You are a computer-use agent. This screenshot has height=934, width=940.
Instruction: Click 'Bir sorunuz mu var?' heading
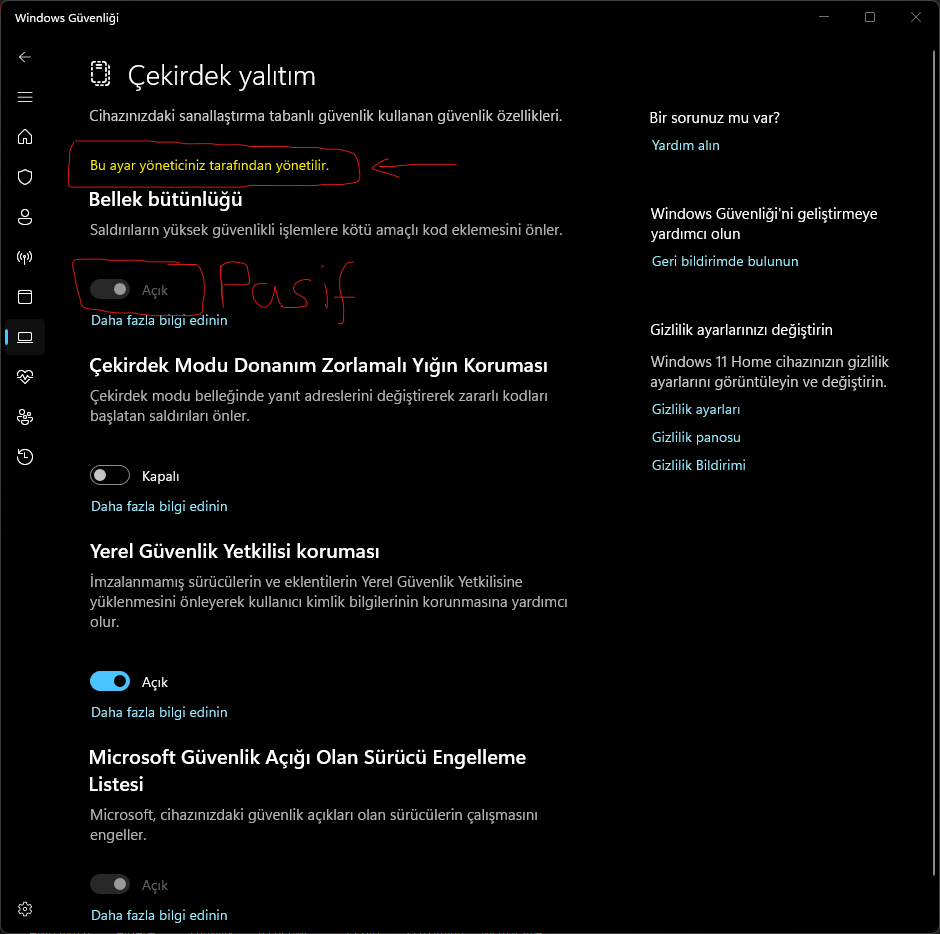point(714,118)
